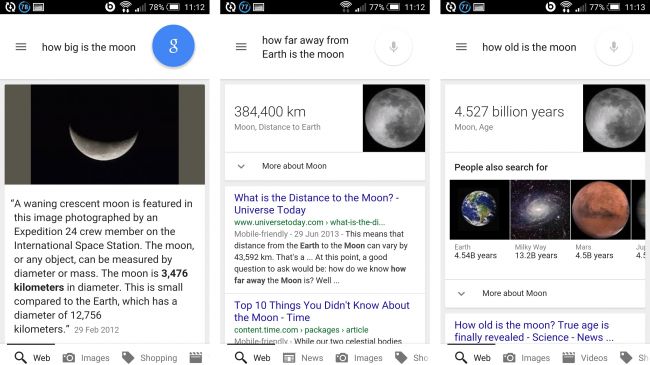Open Images tab in the first screen

click(x=86, y=358)
